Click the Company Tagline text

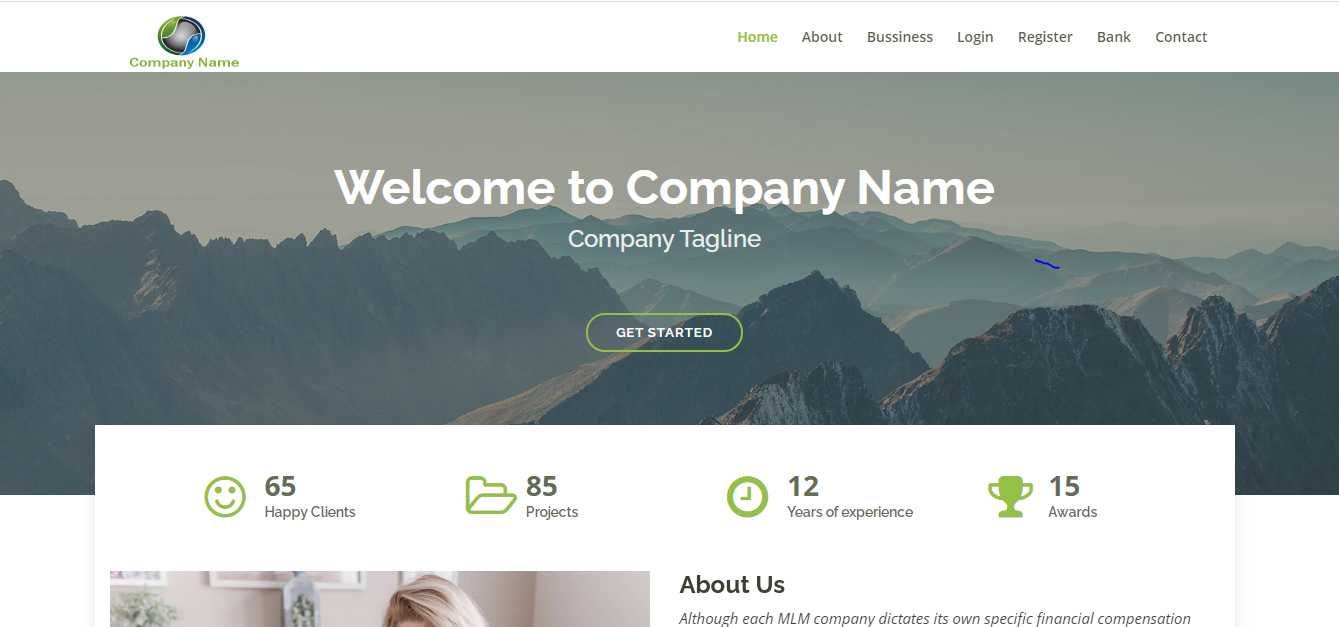point(664,239)
